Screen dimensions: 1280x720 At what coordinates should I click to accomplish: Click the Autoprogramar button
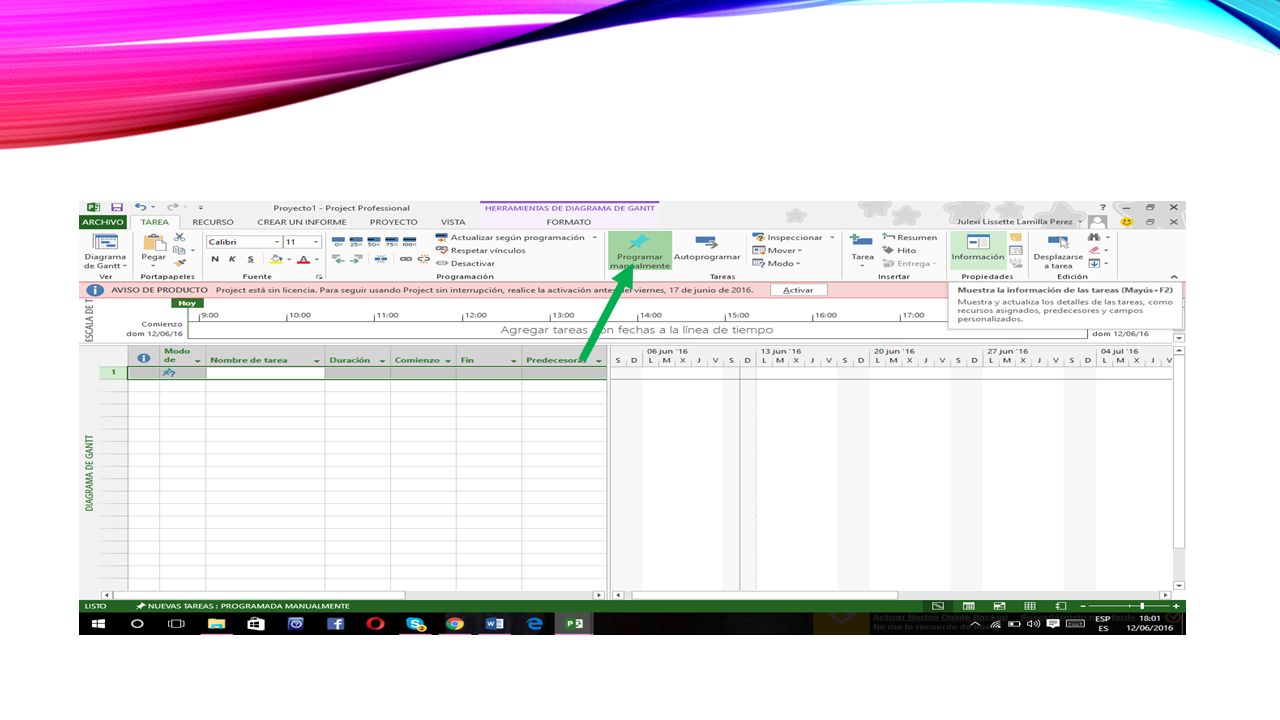coord(707,250)
